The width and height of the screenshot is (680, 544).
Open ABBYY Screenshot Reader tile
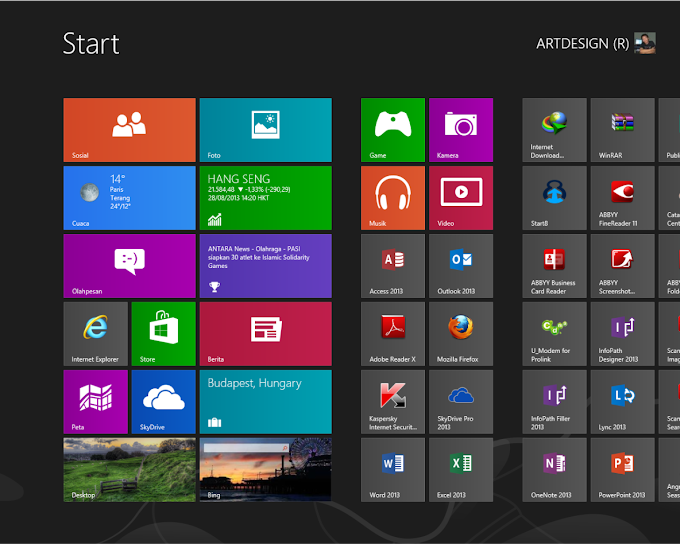pos(622,266)
